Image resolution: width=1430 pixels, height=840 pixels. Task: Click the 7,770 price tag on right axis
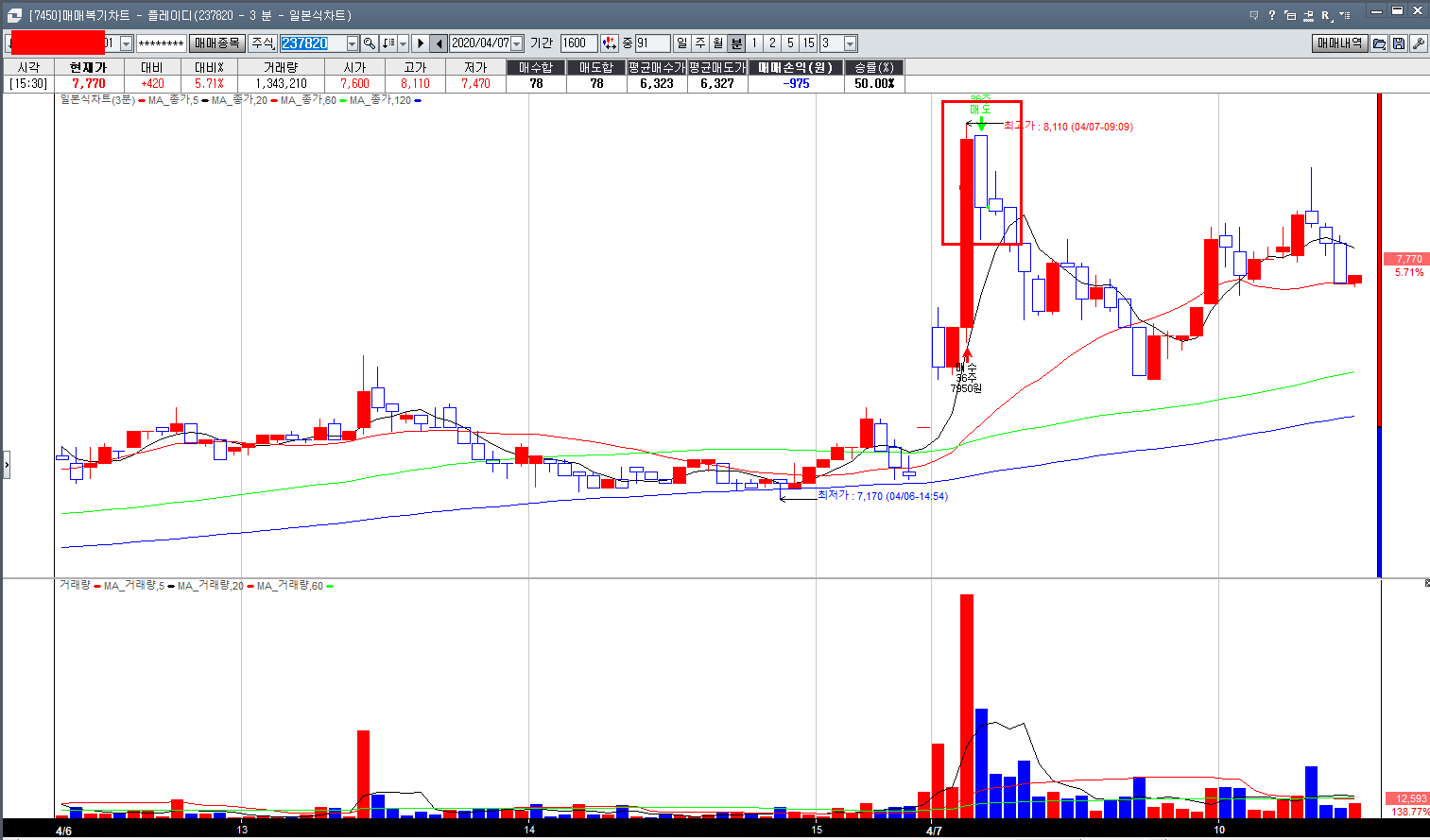[1408, 259]
